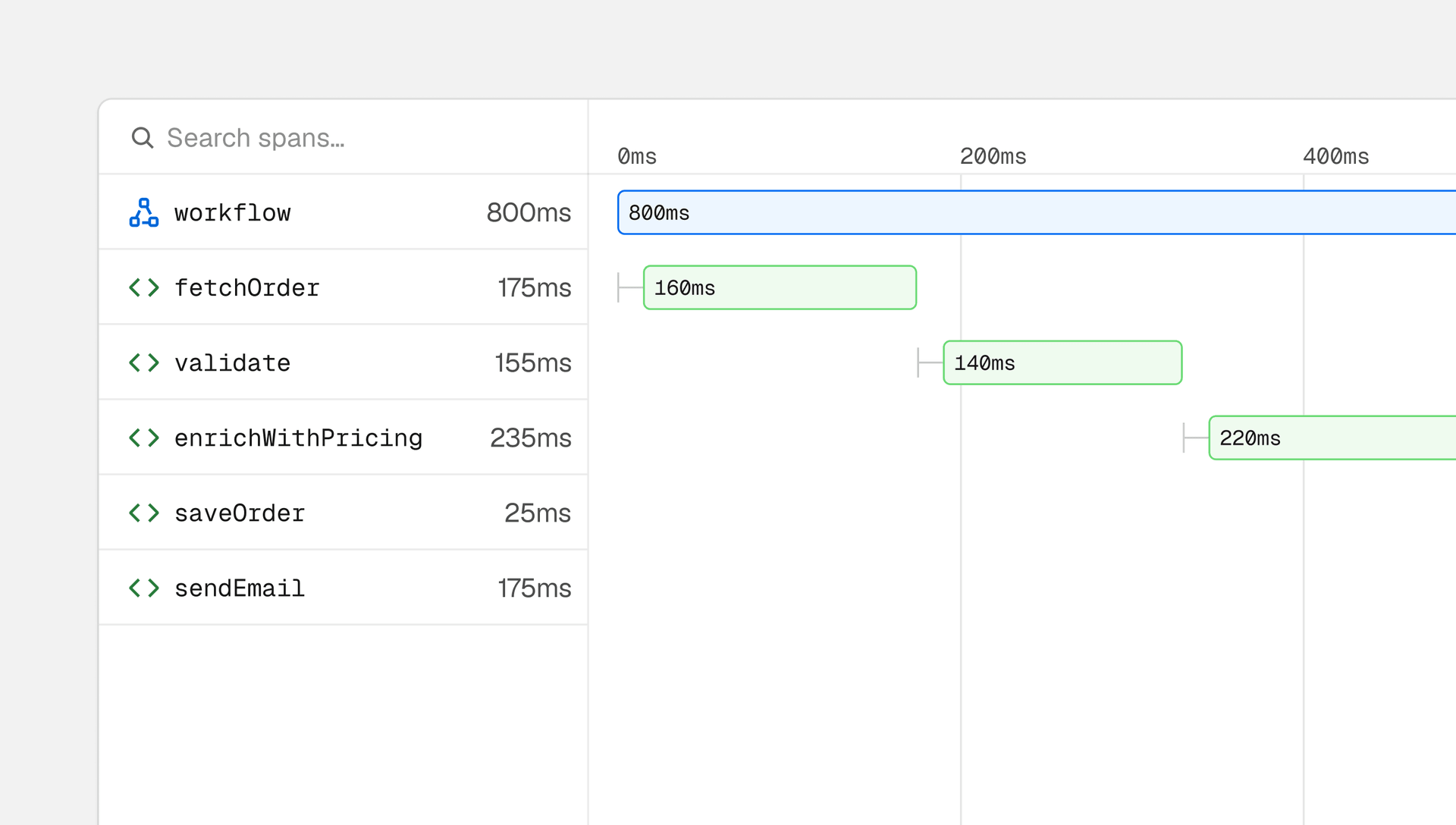Image resolution: width=1456 pixels, height=825 pixels.
Task: Click the code brackets icon beside sendEmail
Action: pos(144,588)
